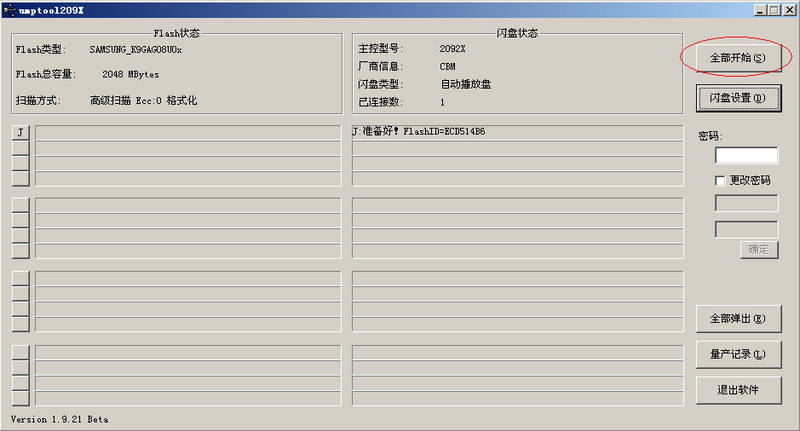Screen dimensions: 800x431
Task: Minimize the umptool window
Action: click(761, 9)
